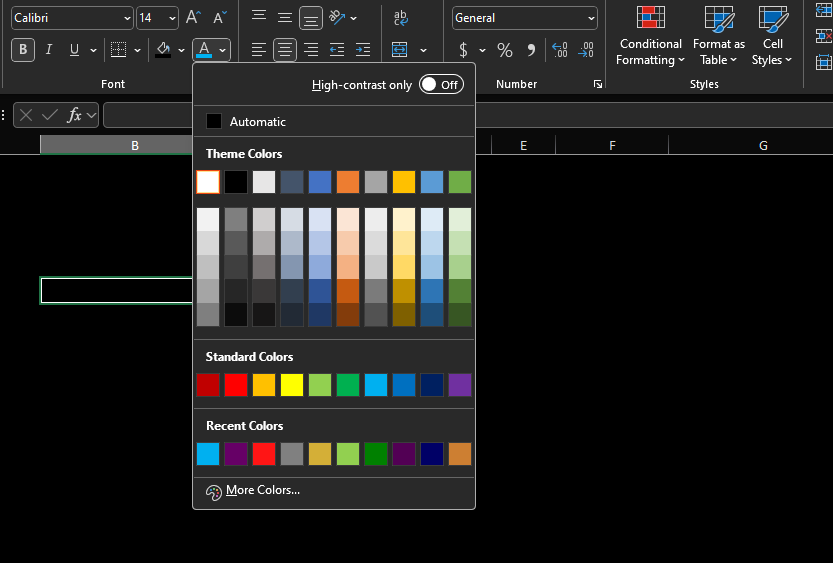
Task: Center-align text horizontally in cell
Action: [x=285, y=50]
